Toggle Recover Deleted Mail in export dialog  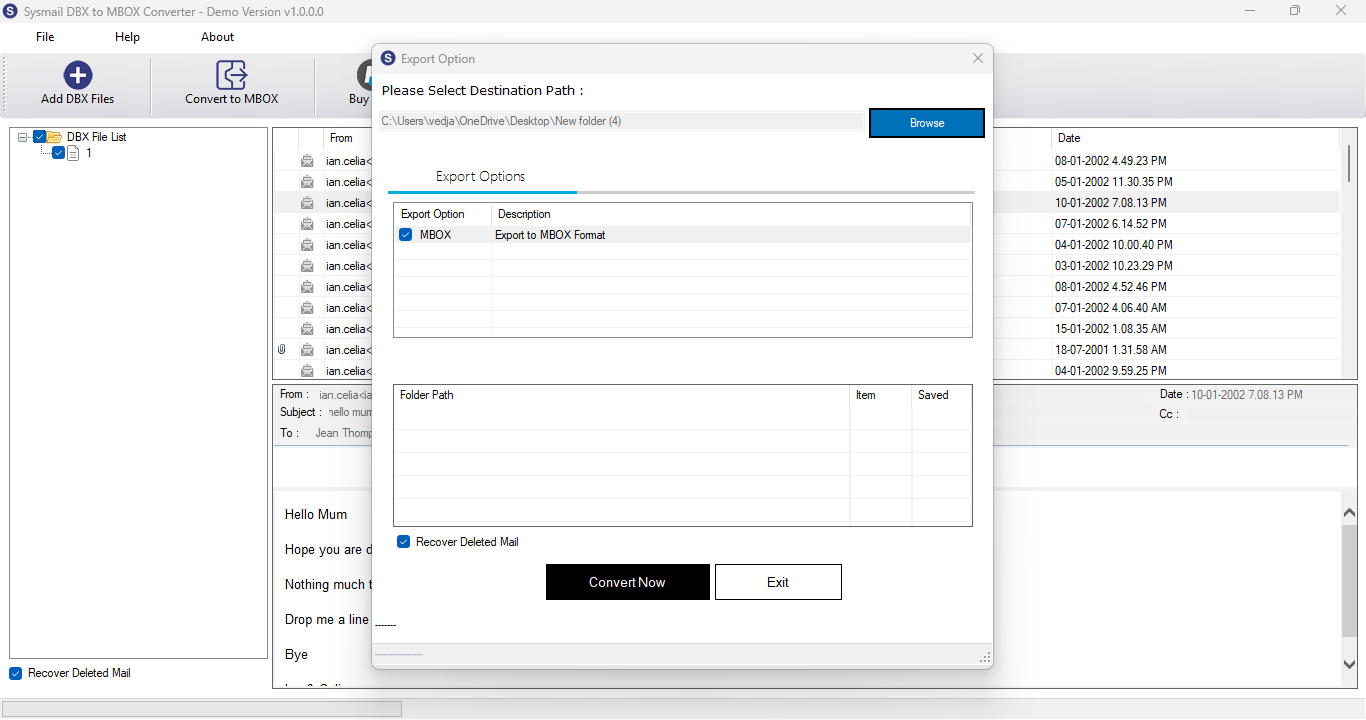point(404,542)
